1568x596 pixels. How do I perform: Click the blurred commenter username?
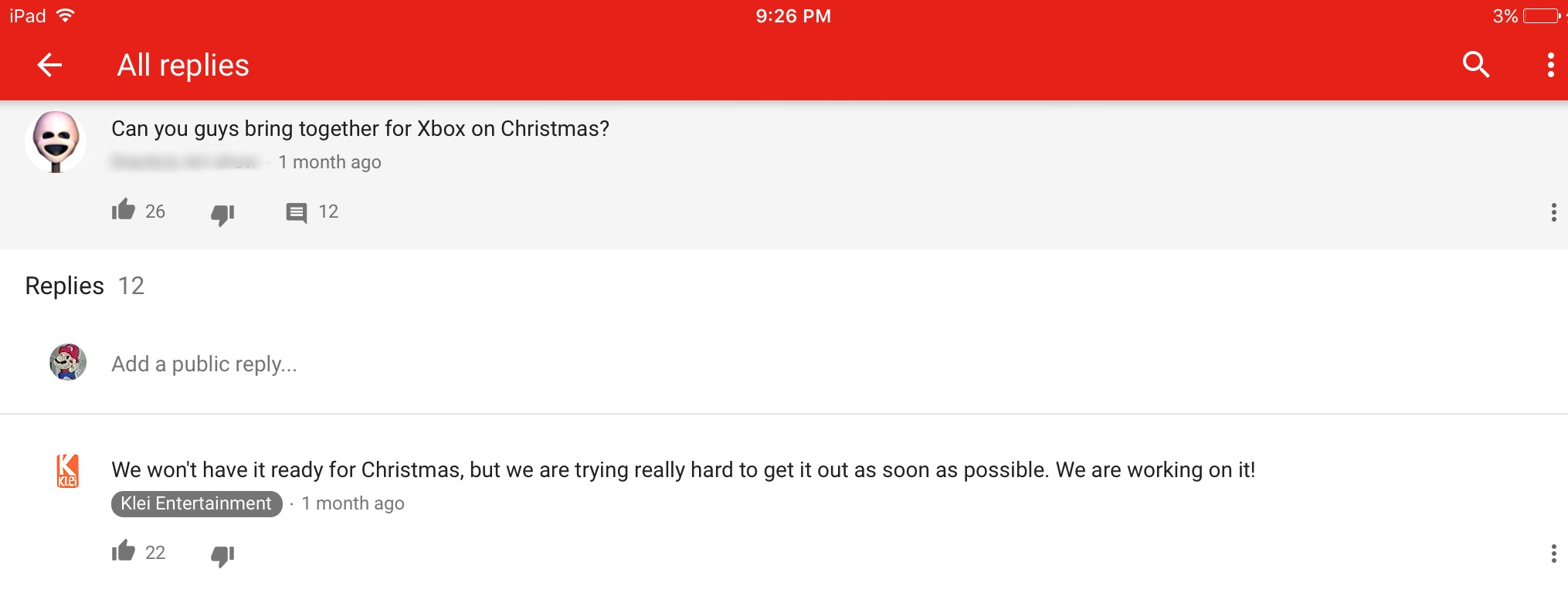184,162
